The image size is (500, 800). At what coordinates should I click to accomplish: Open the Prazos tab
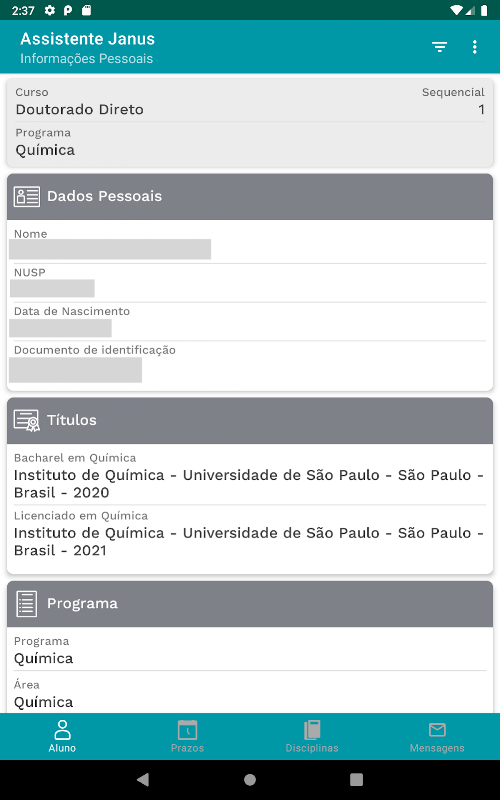tap(187, 736)
